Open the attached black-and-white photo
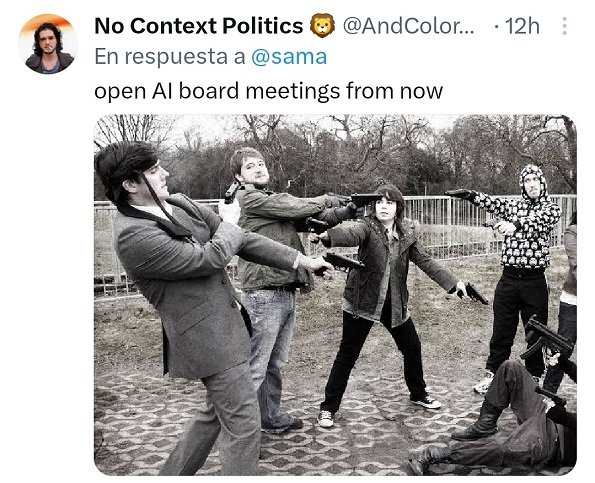This screenshot has height=483, width=595. click(335, 295)
